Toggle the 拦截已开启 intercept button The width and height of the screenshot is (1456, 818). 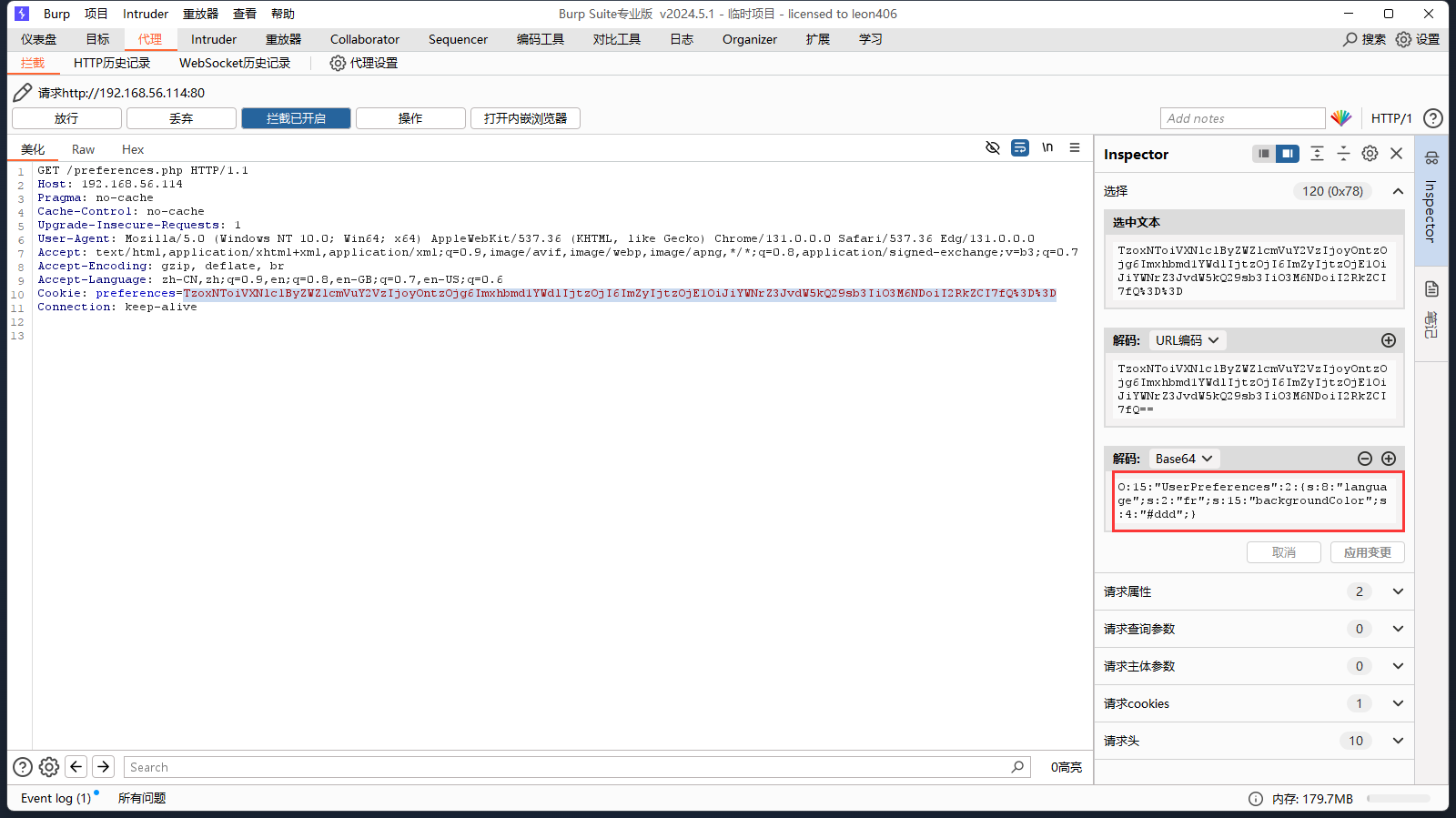[296, 118]
